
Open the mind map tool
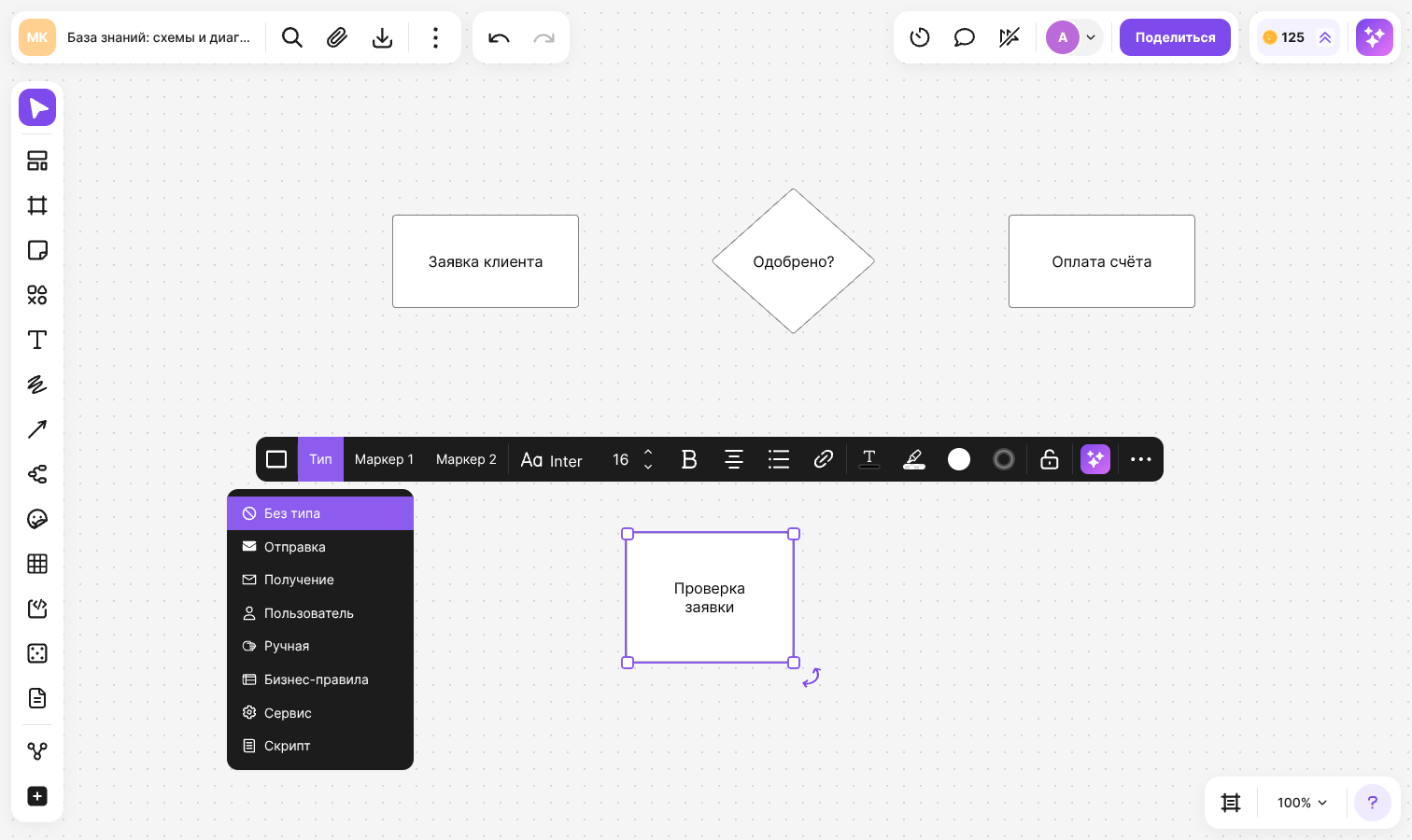[x=37, y=474]
